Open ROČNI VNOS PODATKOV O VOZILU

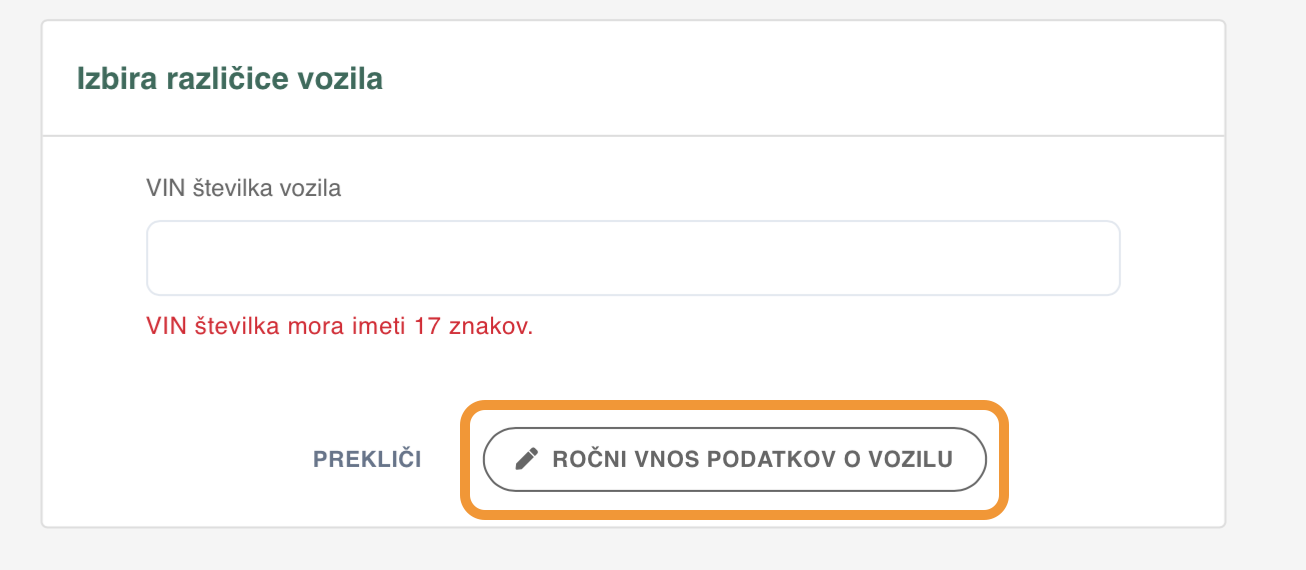pos(735,459)
